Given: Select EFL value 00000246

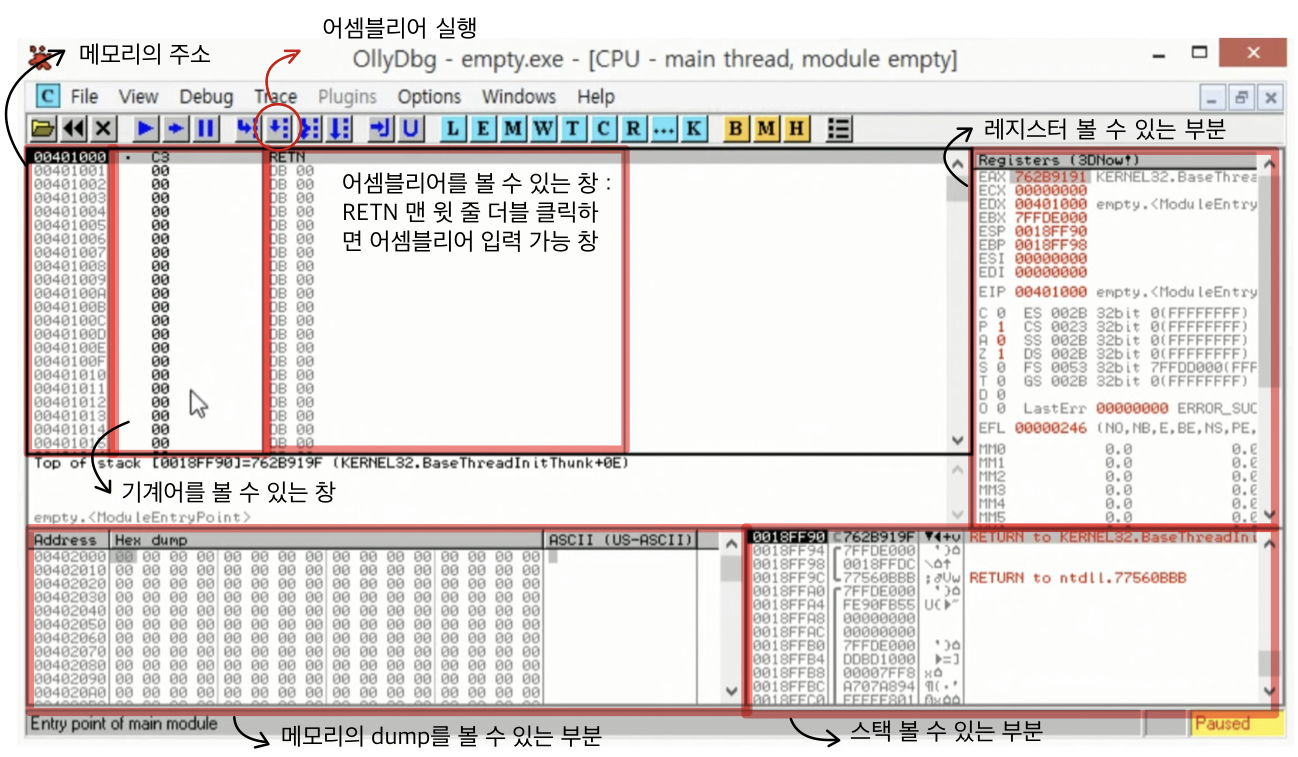Looking at the screenshot, I should point(1050,428).
